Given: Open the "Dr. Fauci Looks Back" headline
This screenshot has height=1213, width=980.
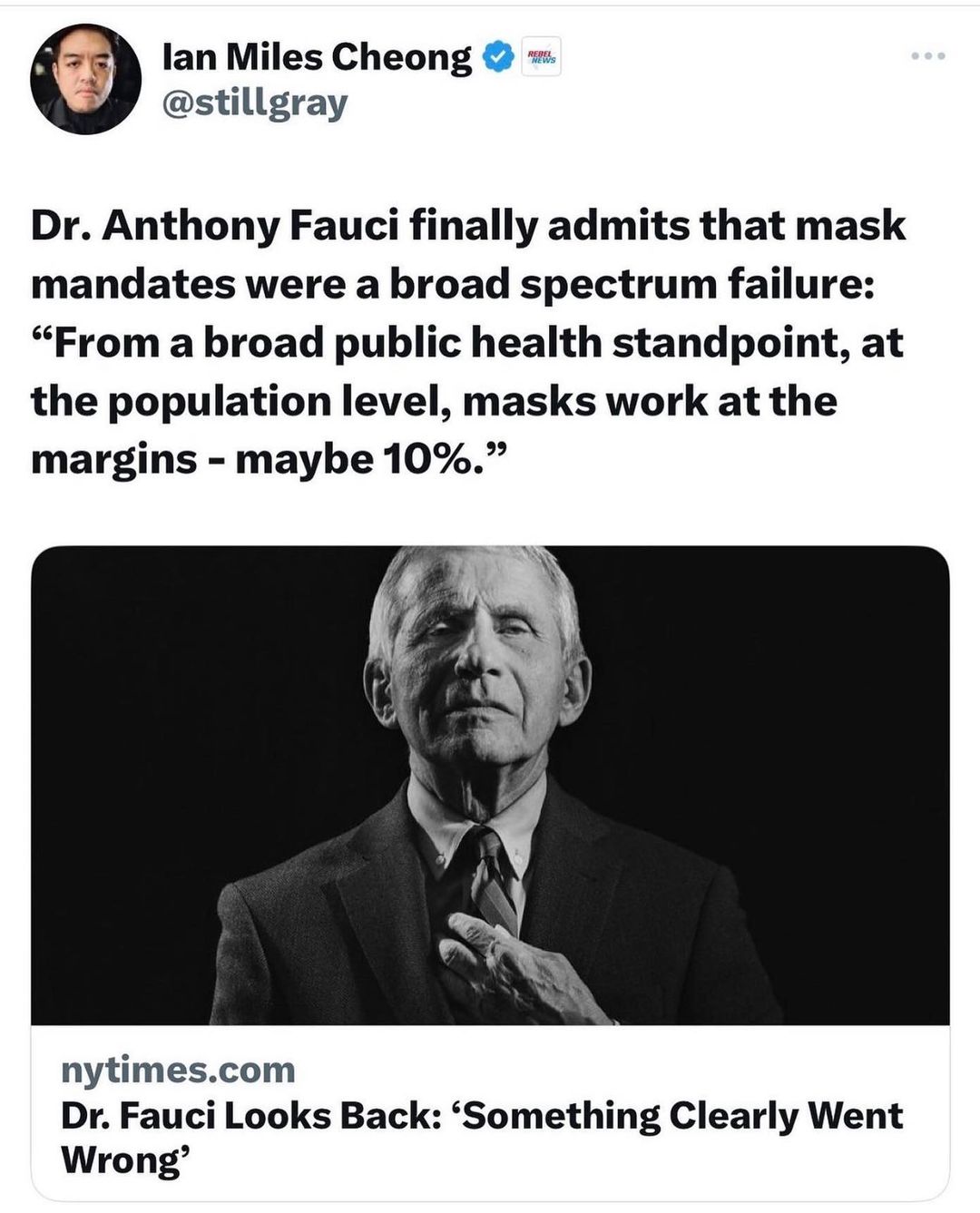Looking at the screenshot, I should click(245, 1116).
